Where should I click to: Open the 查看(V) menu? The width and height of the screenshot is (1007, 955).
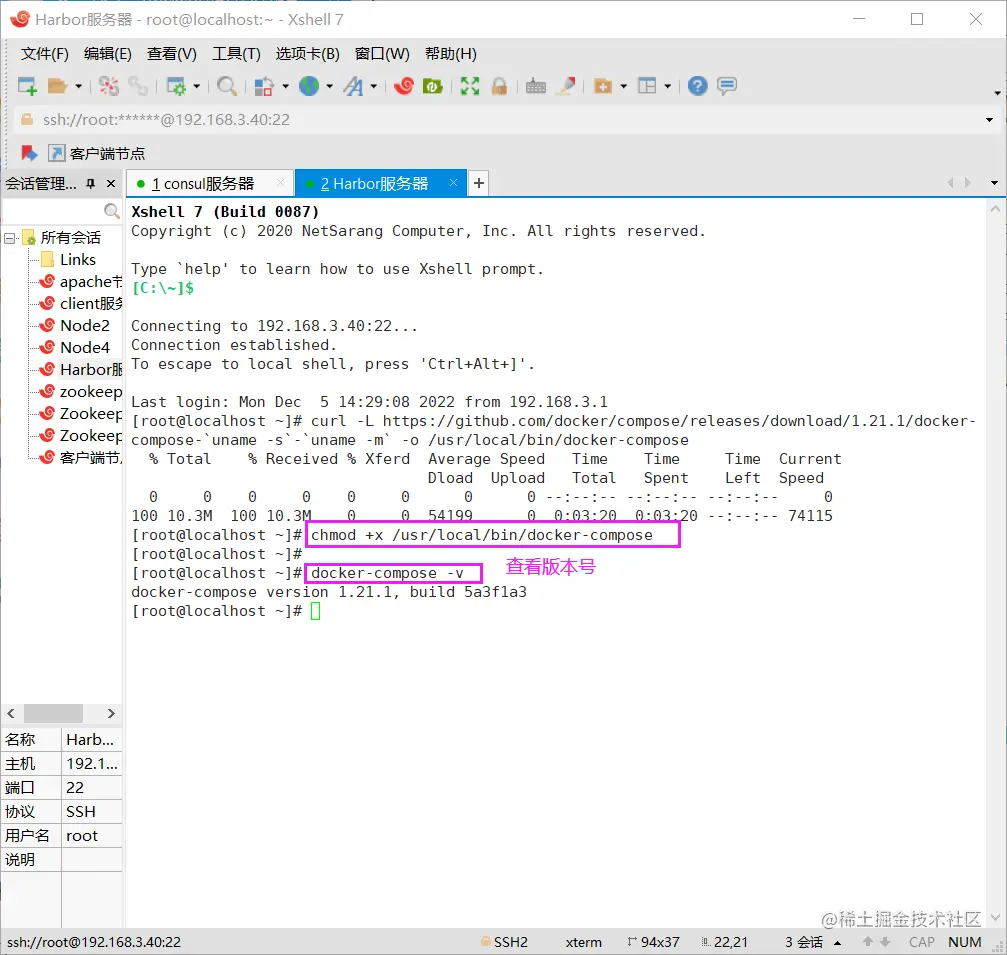click(171, 54)
